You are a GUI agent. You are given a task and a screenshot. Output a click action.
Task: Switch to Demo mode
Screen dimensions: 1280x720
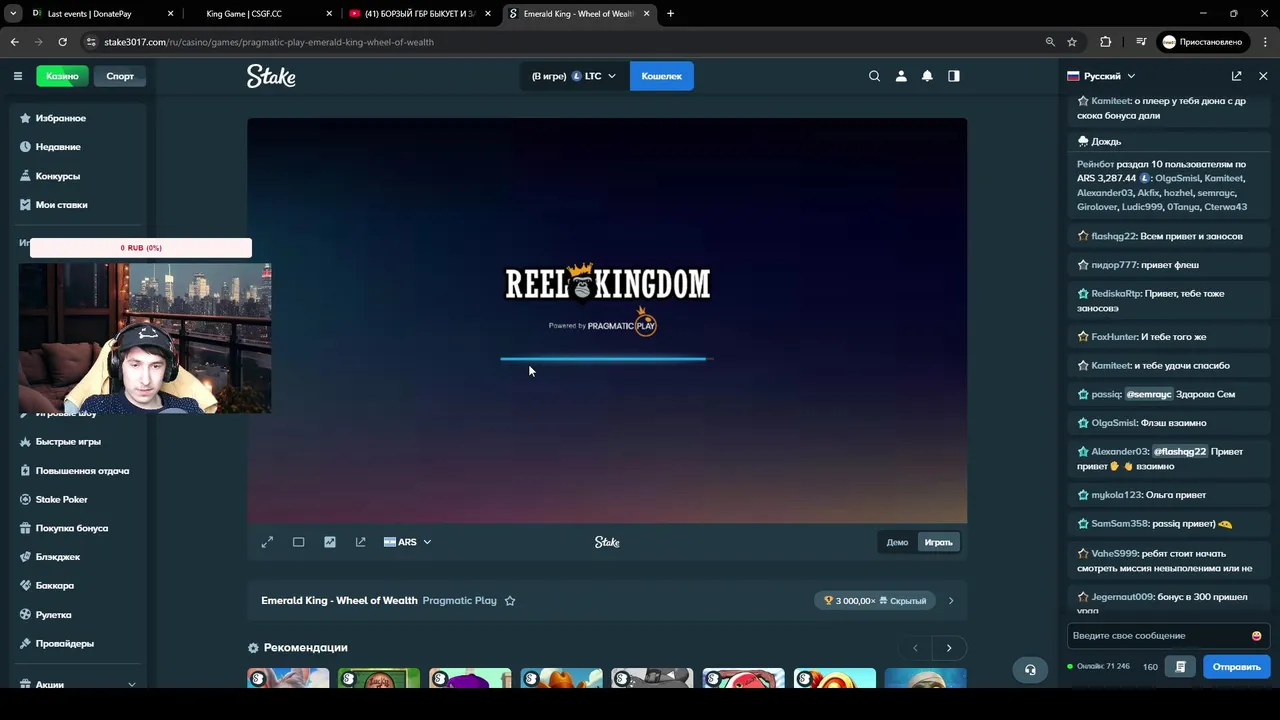point(897,543)
